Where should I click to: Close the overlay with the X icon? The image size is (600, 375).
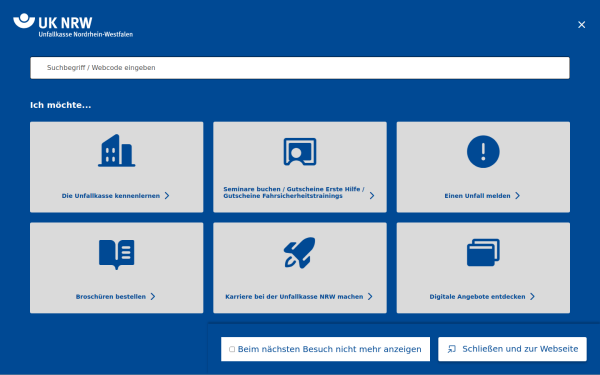(581, 25)
